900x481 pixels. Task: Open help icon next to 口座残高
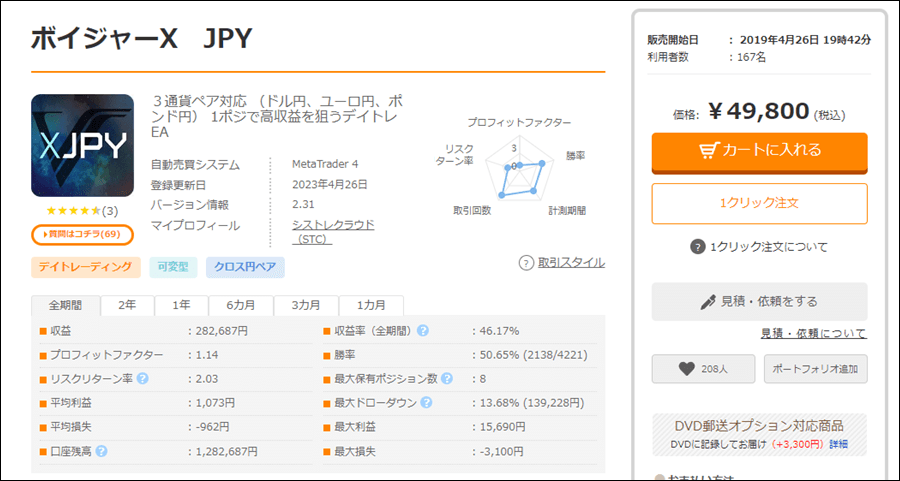[102, 451]
